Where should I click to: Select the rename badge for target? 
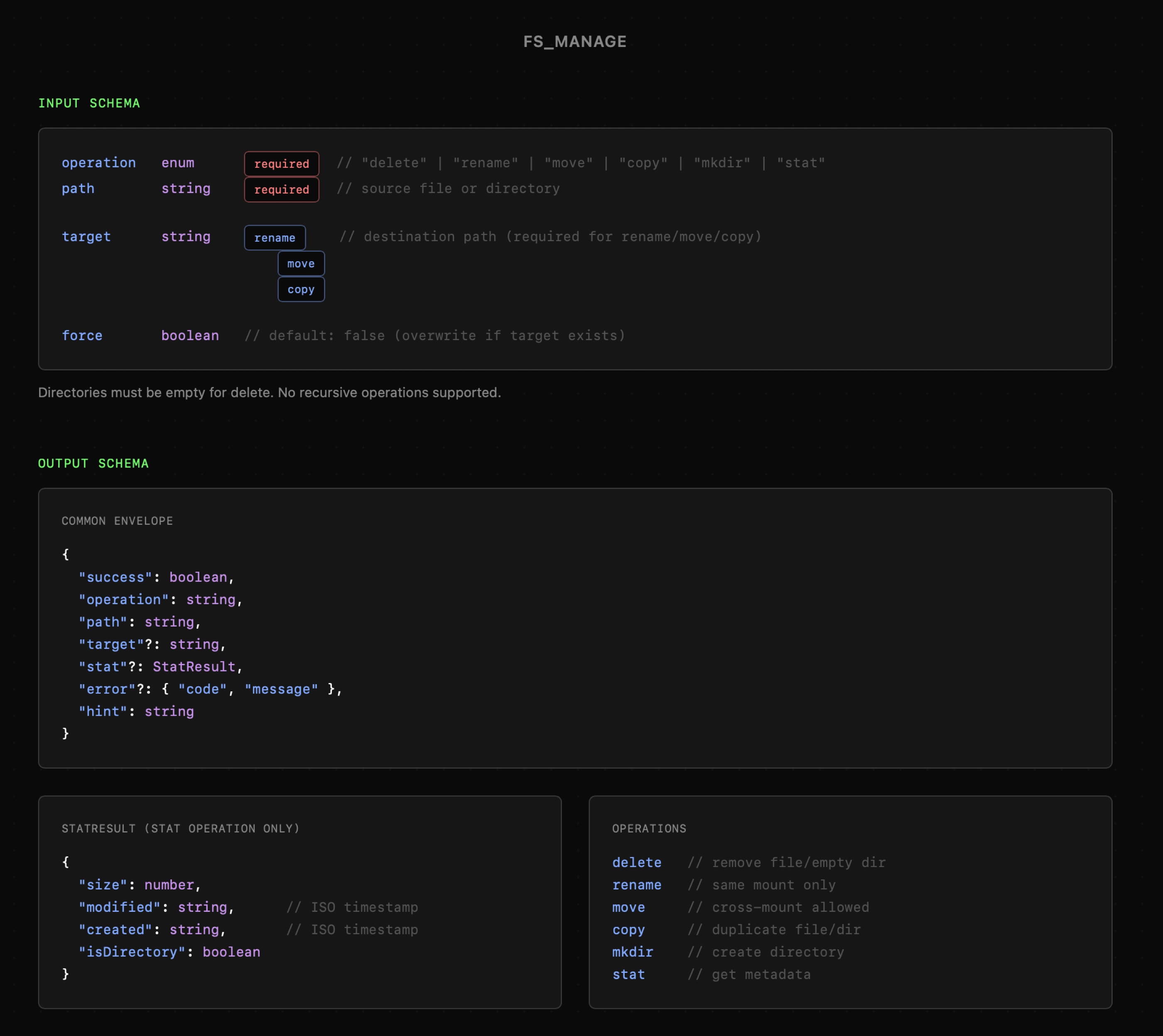click(275, 238)
